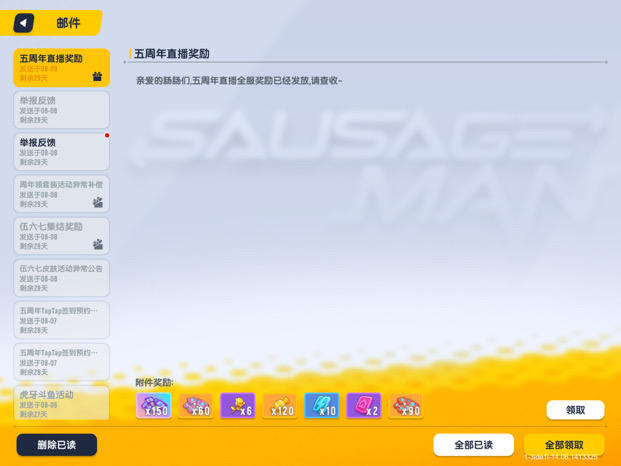Click the back arrow next to 邮件
Screen dimensions: 621x466
coord(23,23)
